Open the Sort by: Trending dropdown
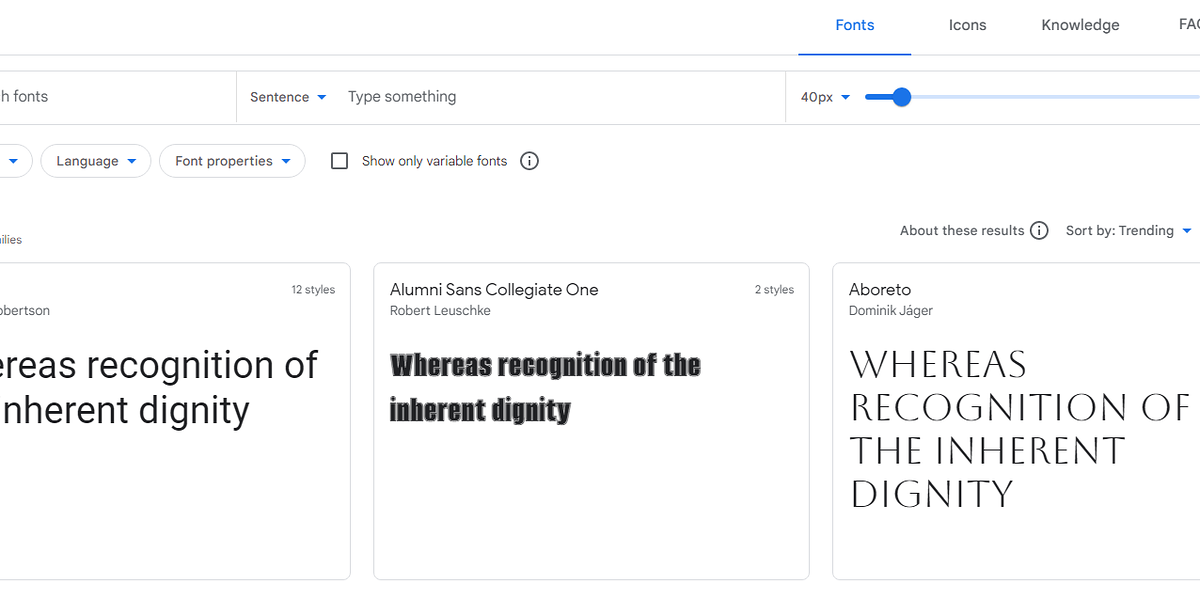 click(1128, 231)
